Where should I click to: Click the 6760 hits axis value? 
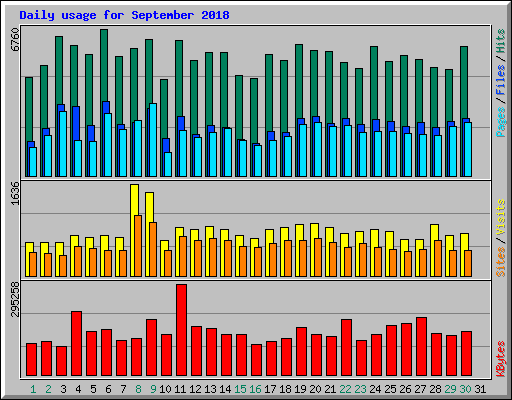tap(15, 40)
